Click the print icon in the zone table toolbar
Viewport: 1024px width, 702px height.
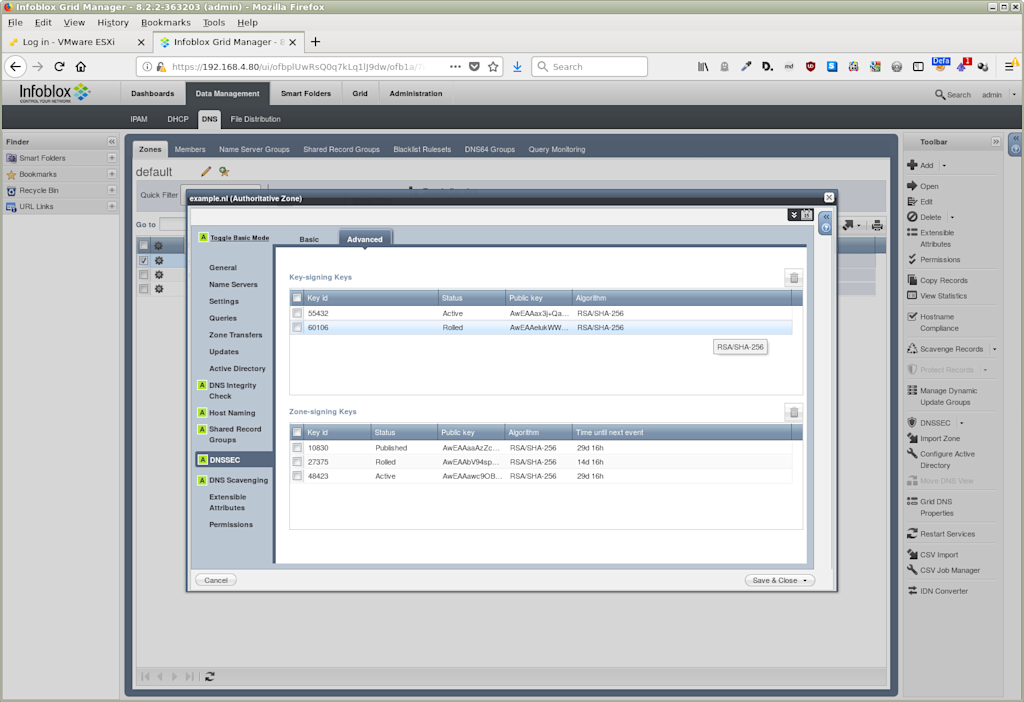(877, 225)
